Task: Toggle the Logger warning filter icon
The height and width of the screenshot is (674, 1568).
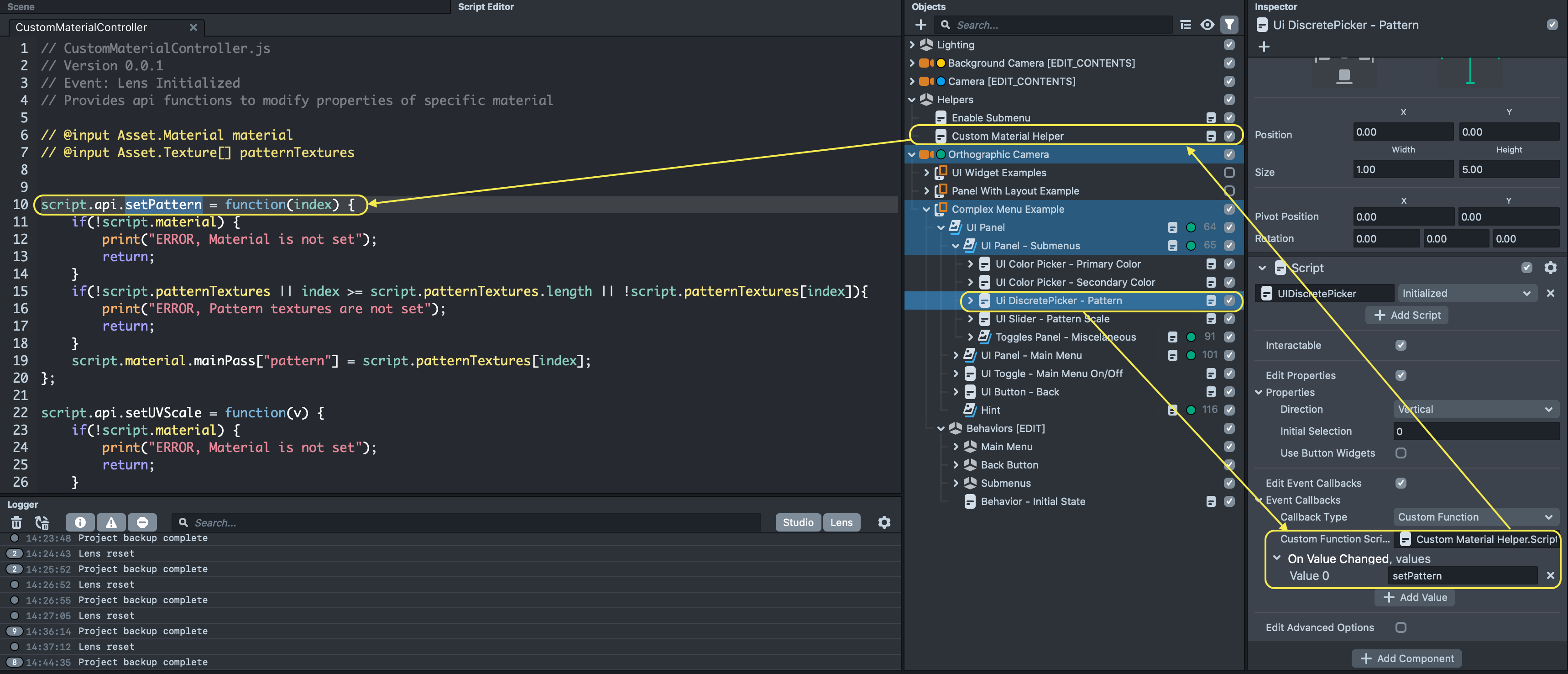Action: click(x=111, y=522)
